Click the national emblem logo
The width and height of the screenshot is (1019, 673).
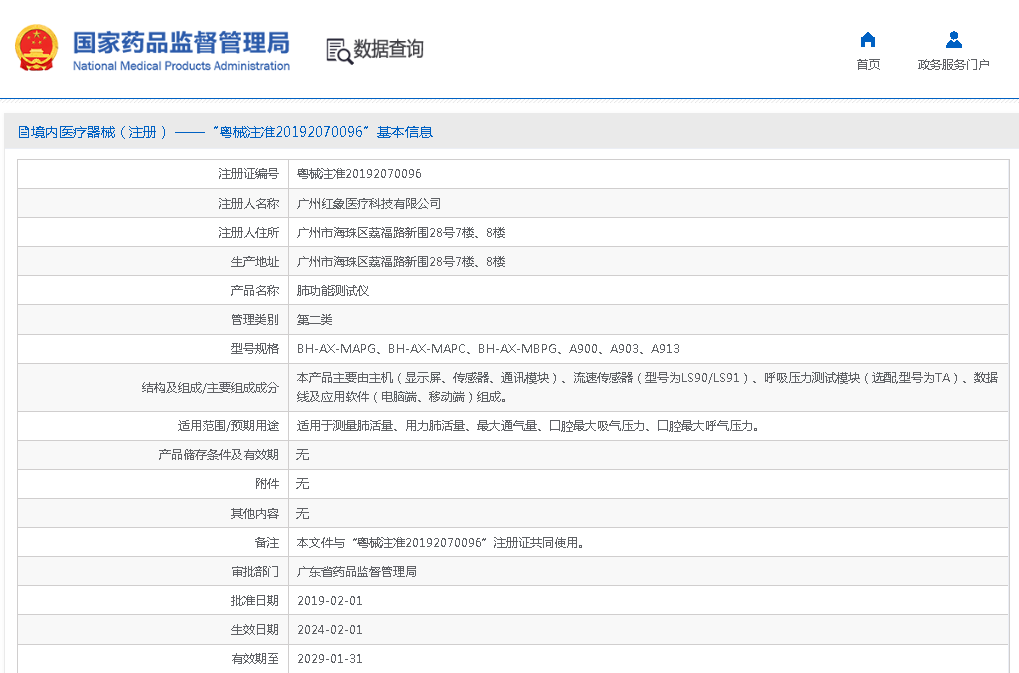36,48
